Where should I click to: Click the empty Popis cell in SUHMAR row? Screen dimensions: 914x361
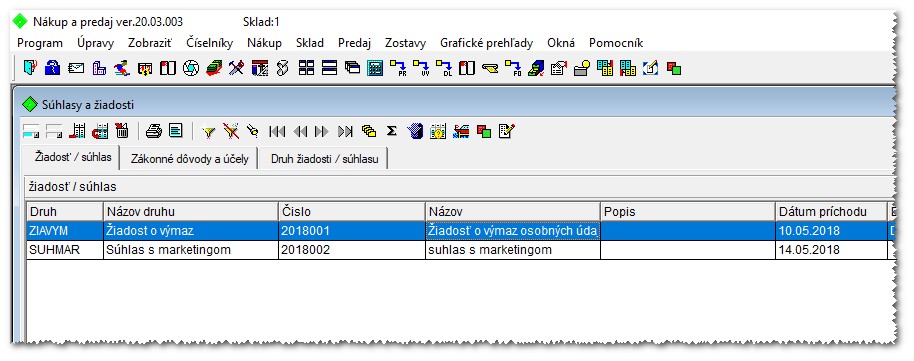(688, 250)
